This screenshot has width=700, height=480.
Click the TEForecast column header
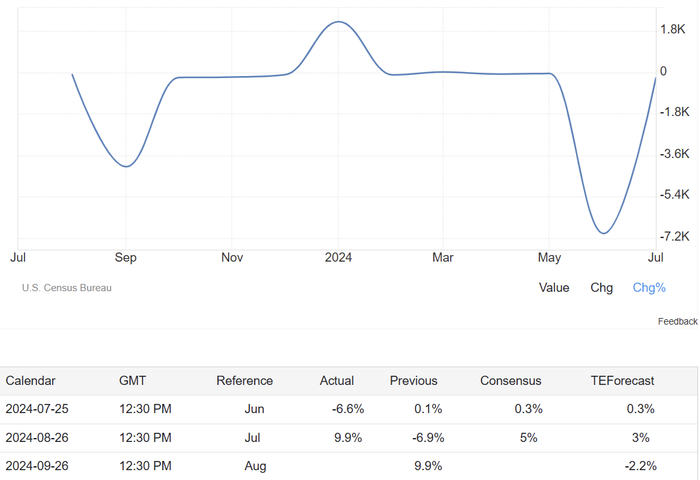coord(622,381)
